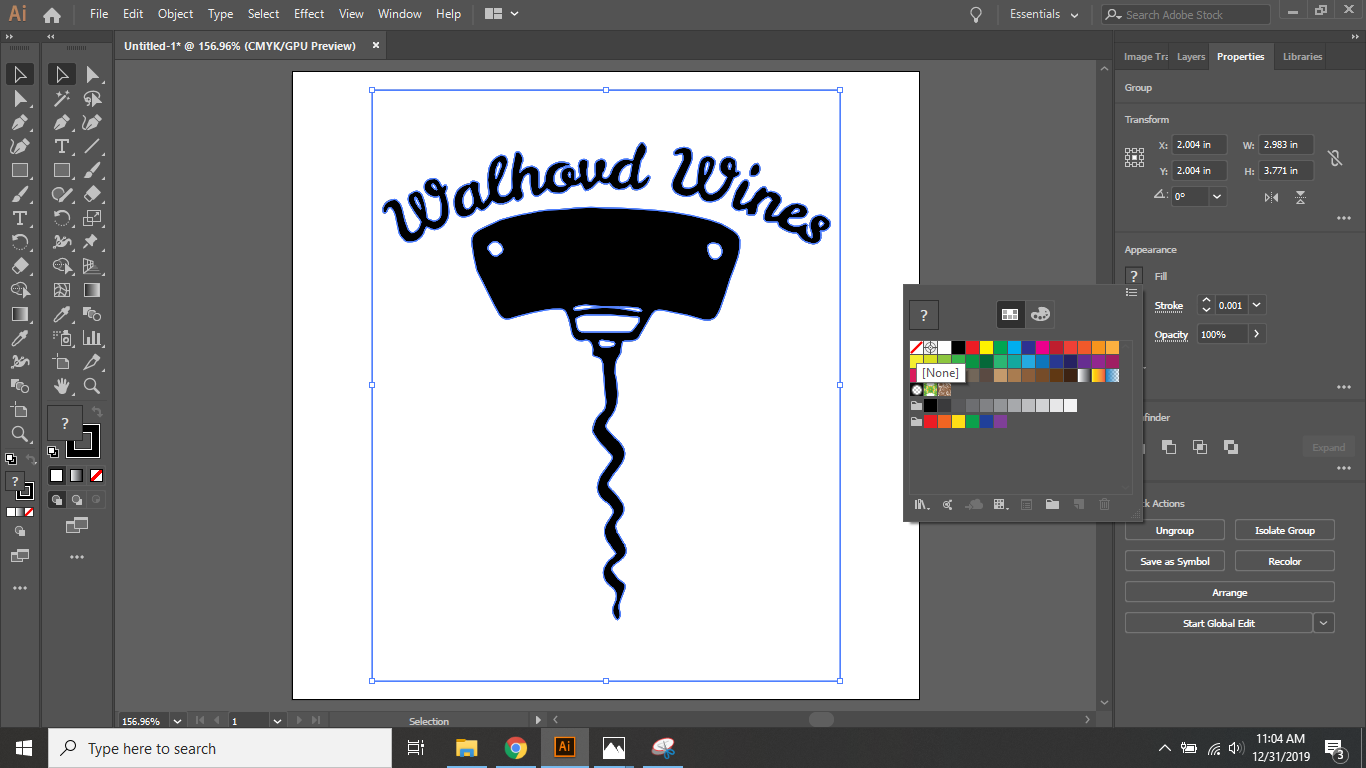Create a New Color Group in Swatches
The height and width of the screenshot is (768, 1366).
click(x=1052, y=504)
